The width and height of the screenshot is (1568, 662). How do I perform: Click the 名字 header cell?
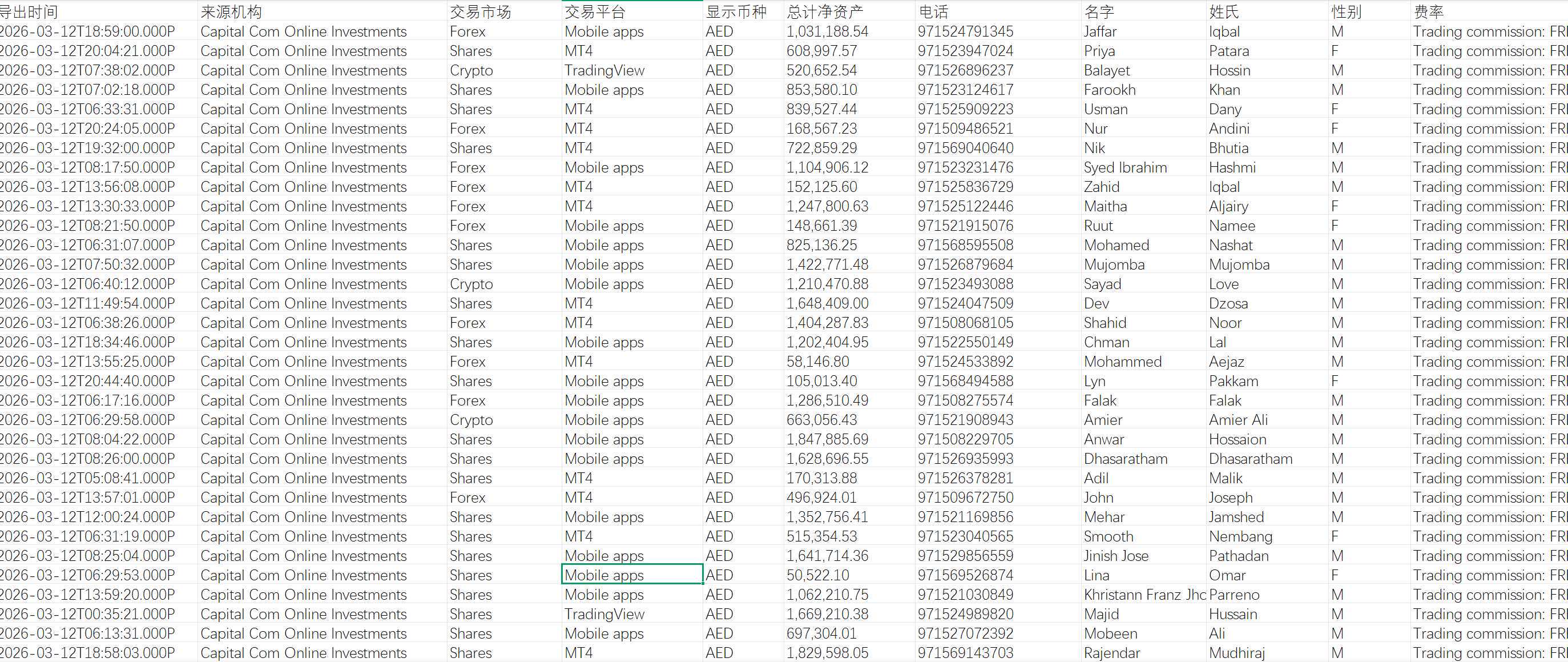[1144, 11]
